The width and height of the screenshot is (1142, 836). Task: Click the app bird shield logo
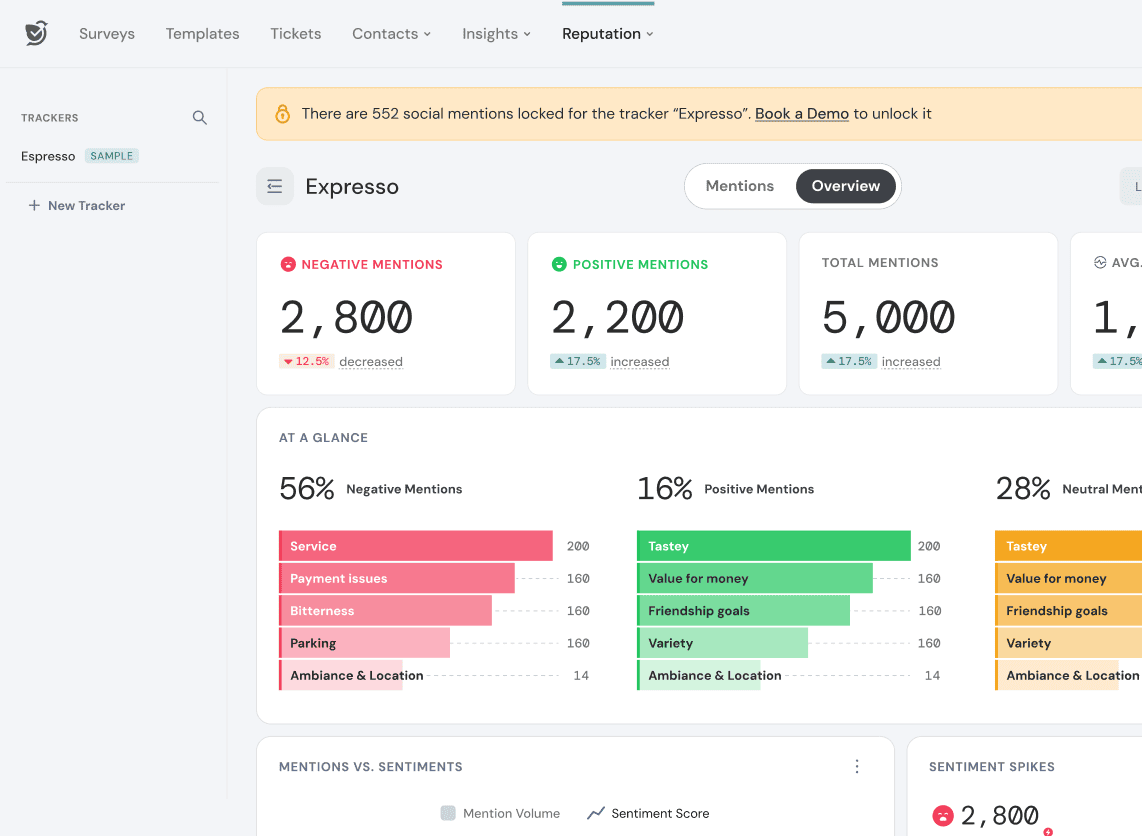36,33
